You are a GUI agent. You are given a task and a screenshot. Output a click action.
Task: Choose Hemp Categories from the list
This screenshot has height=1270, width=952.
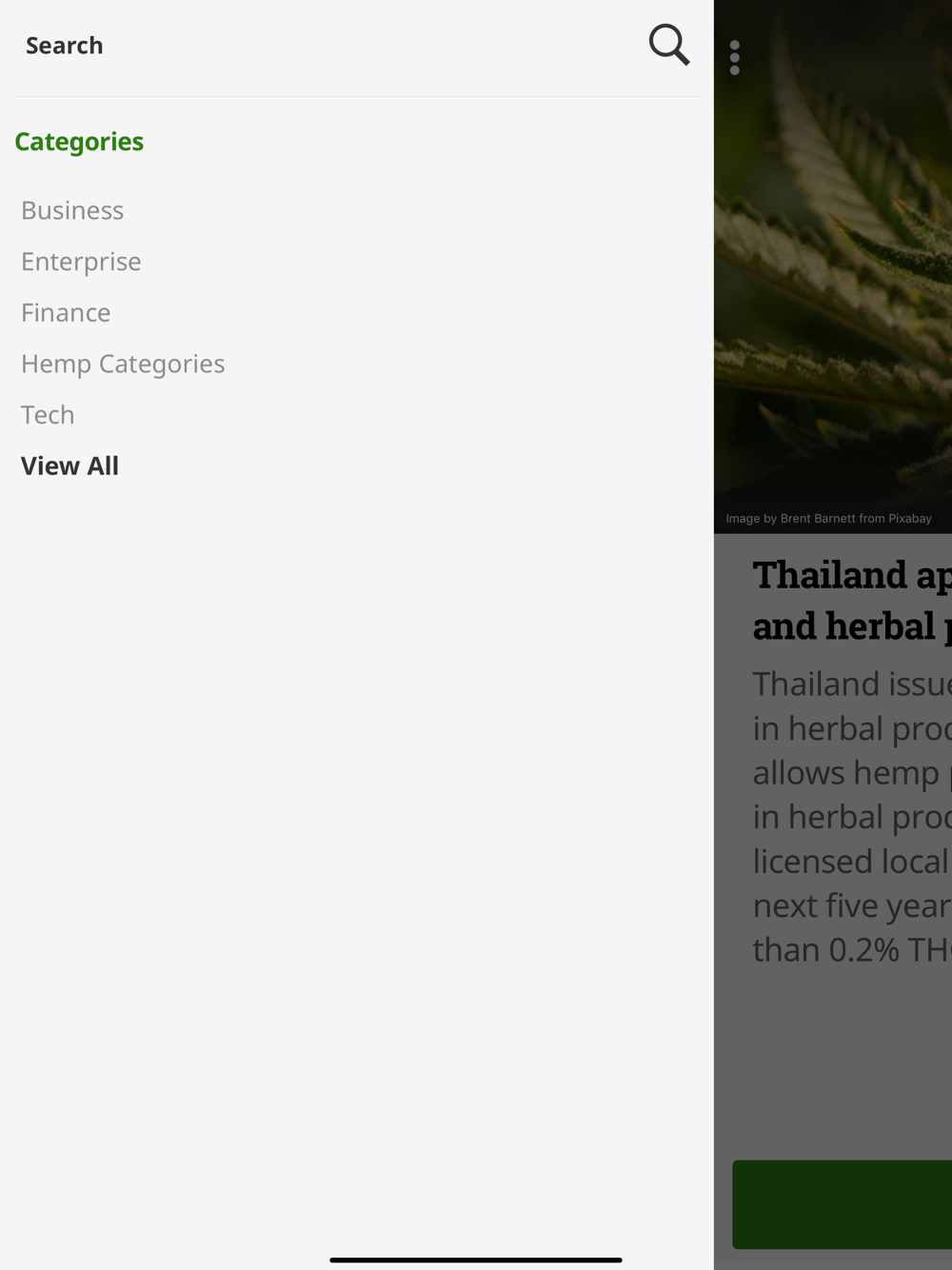click(x=123, y=364)
